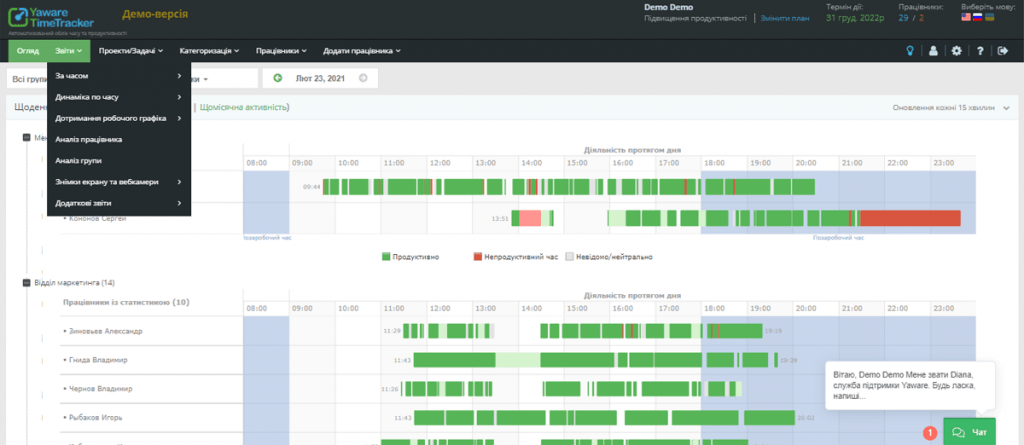Click the Лют 23, 2021 date field
The image size is (1024, 445).
320,78
